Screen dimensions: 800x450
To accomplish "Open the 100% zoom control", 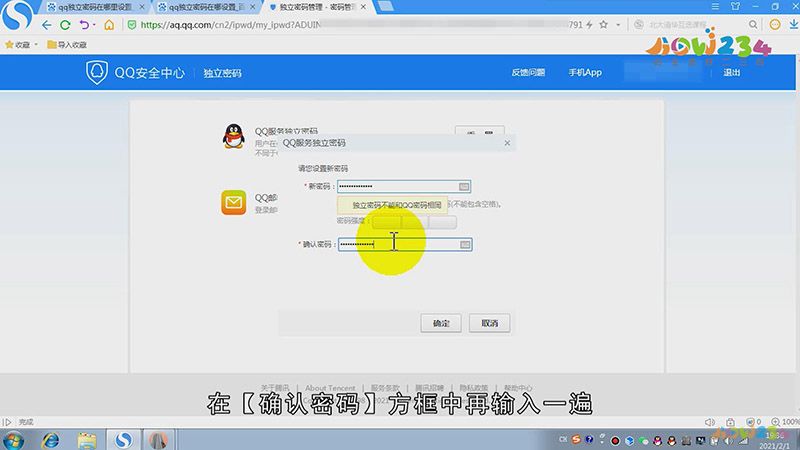I will click(x=785, y=422).
